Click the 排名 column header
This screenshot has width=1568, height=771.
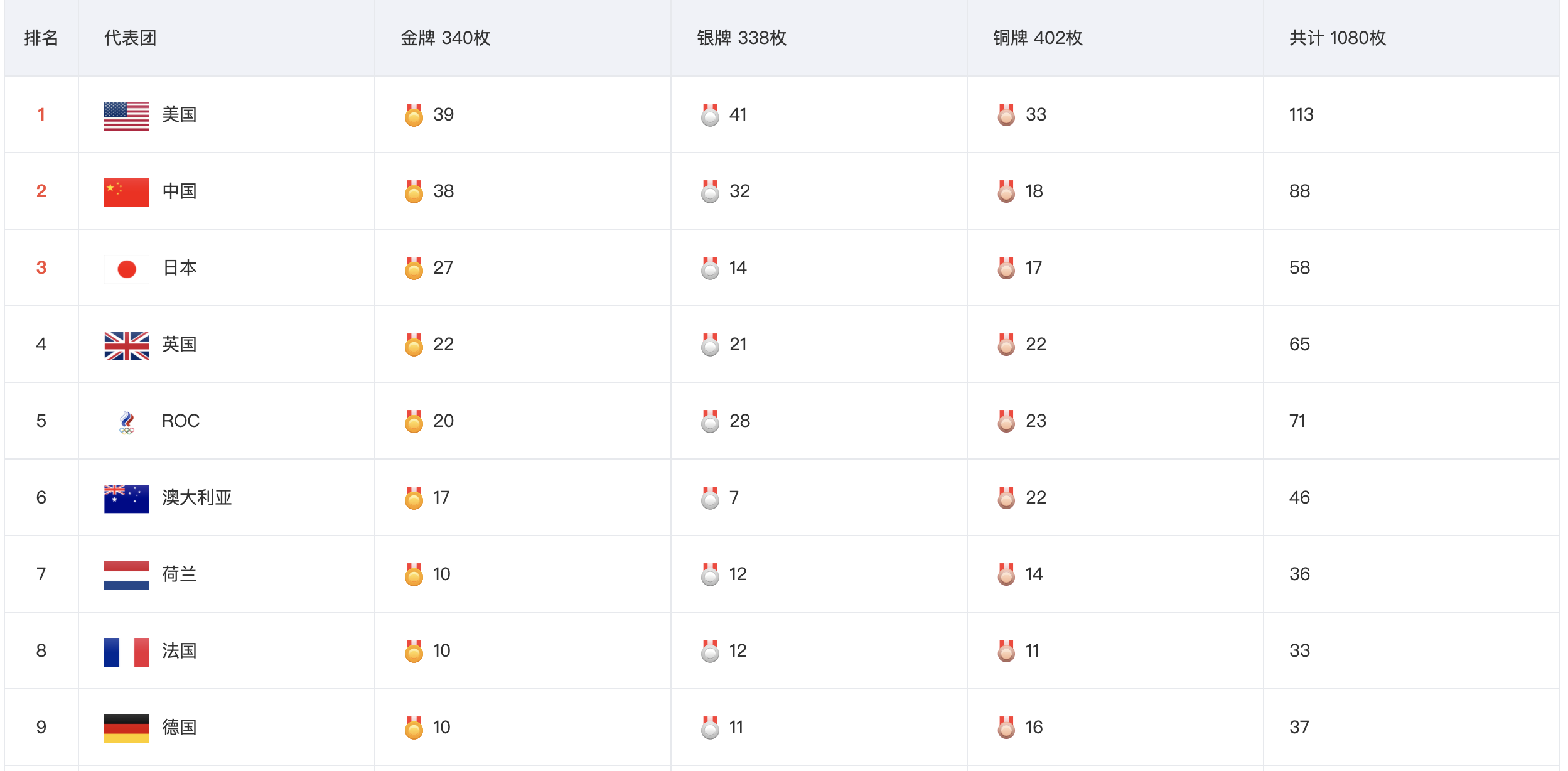(41, 38)
